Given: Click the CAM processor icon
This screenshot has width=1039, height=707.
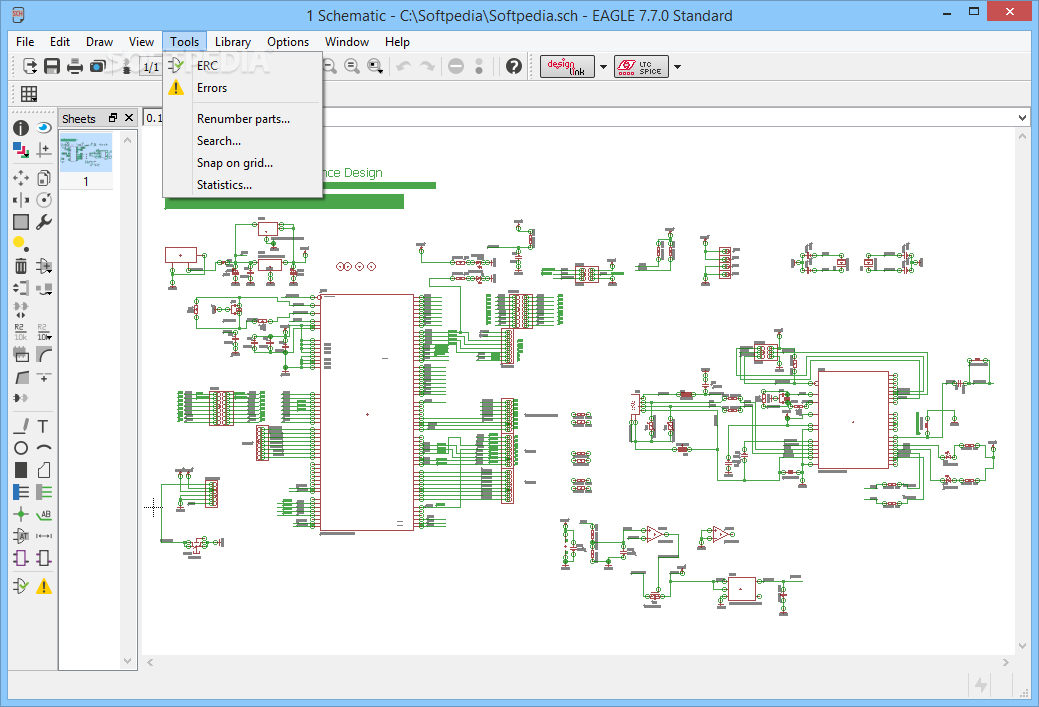Looking at the screenshot, I should pos(97,66).
